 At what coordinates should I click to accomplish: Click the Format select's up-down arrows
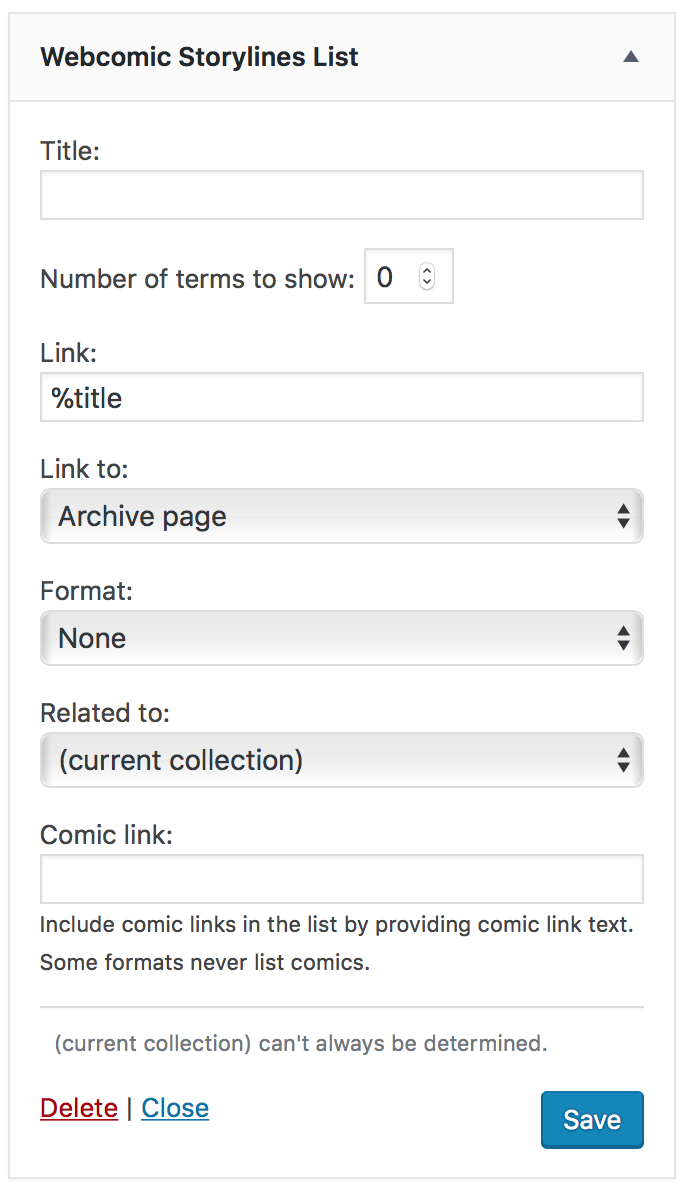[623, 638]
